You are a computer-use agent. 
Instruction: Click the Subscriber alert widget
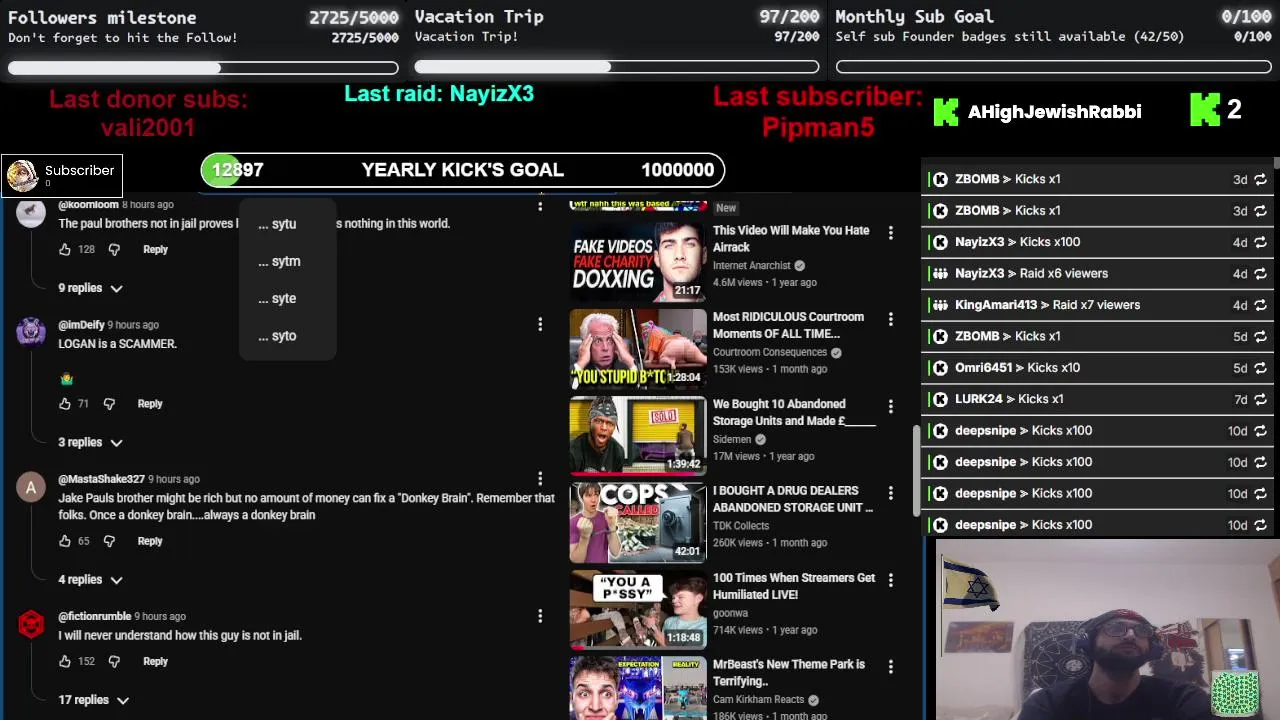coord(62,175)
